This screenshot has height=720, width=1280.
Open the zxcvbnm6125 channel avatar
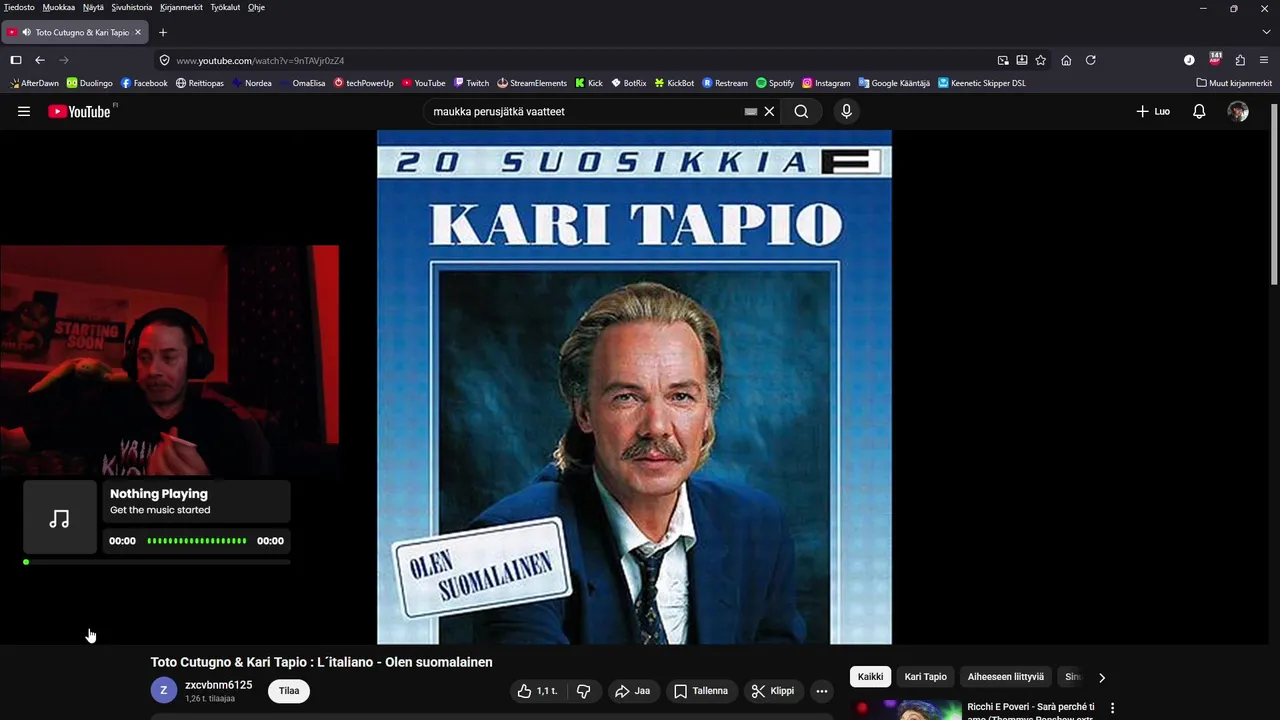click(x=164, y=690)
